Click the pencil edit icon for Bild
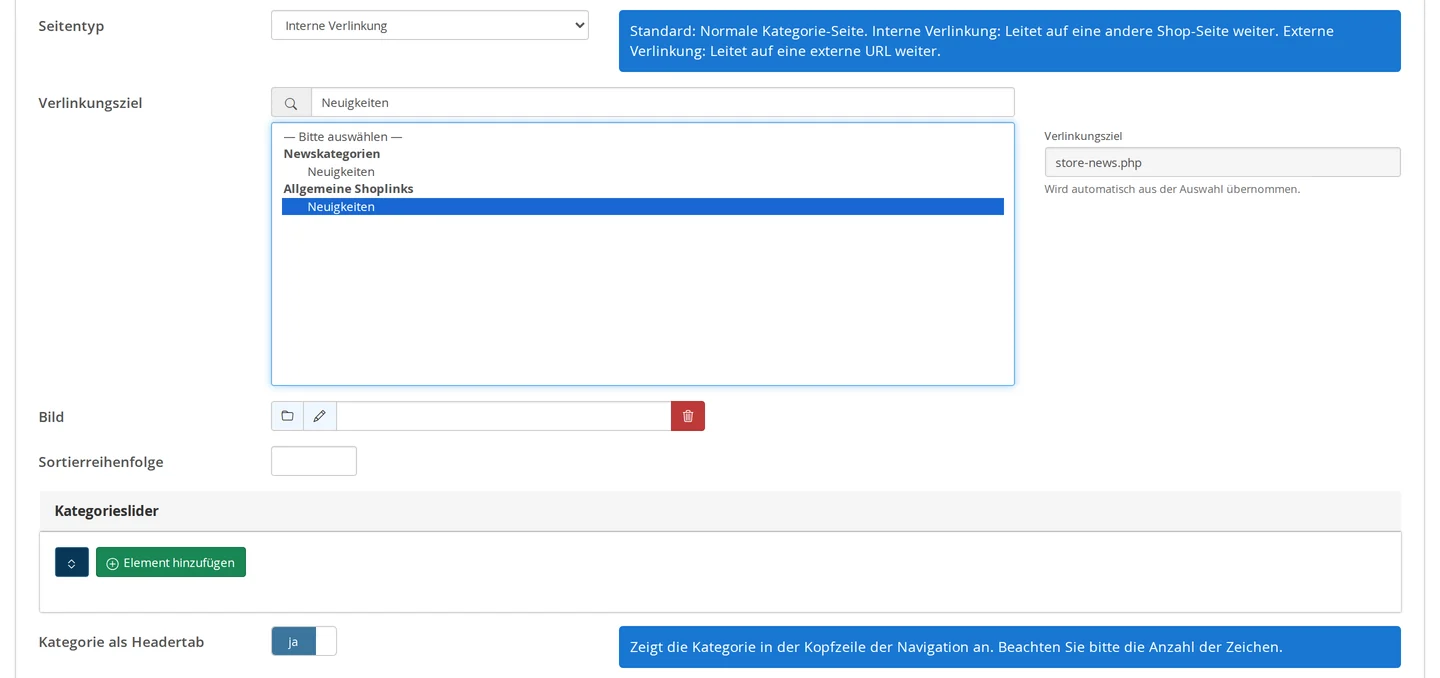 tap(320, 416)
